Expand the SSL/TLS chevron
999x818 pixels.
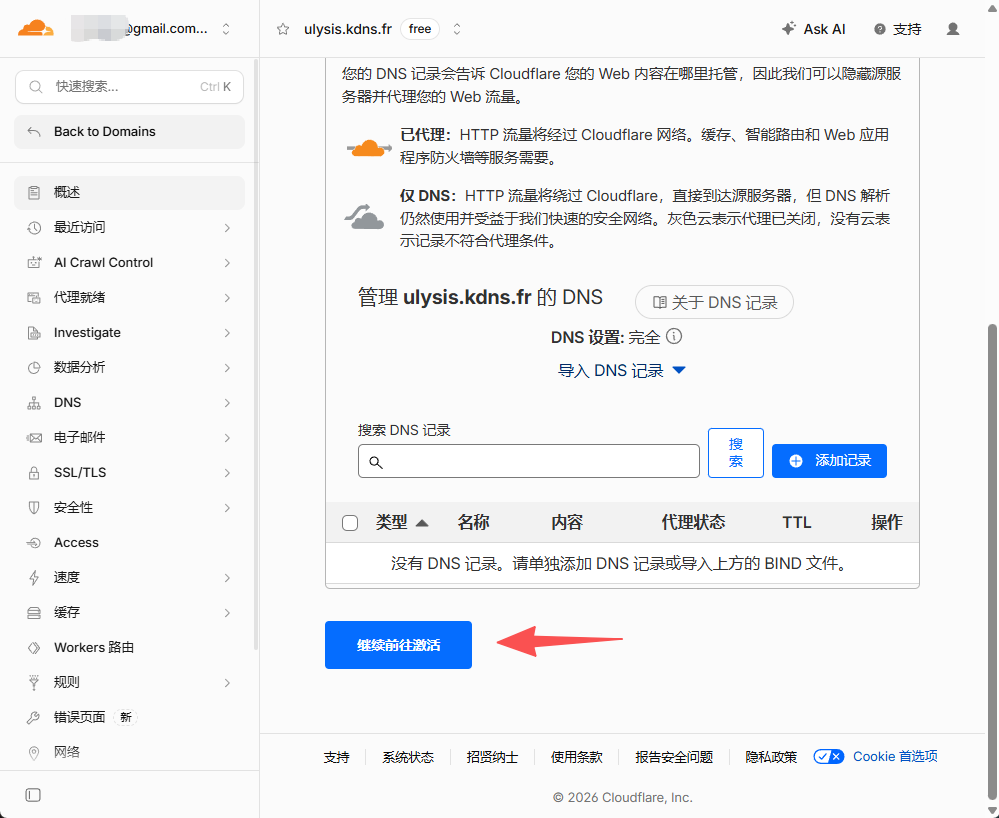coord(227,473)
